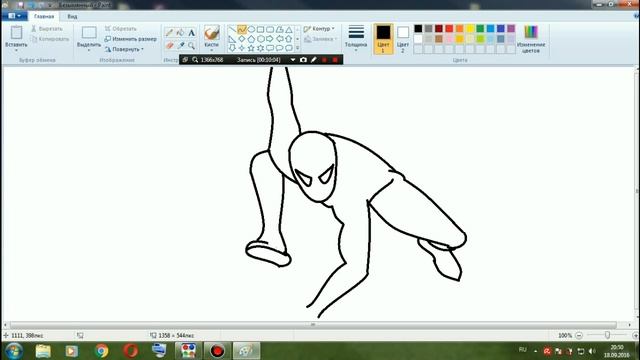
Task: Select the Pencil tool
Action: 169,33
